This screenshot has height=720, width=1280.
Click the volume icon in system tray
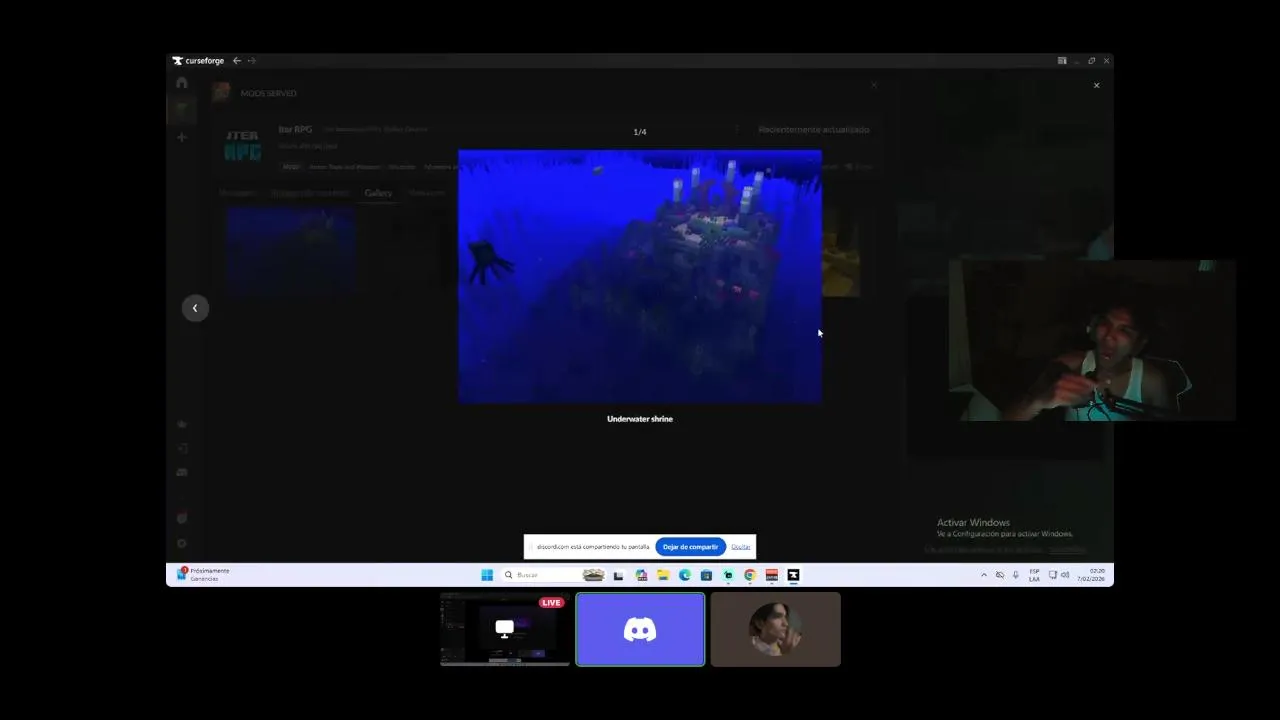coord(1064,575)
